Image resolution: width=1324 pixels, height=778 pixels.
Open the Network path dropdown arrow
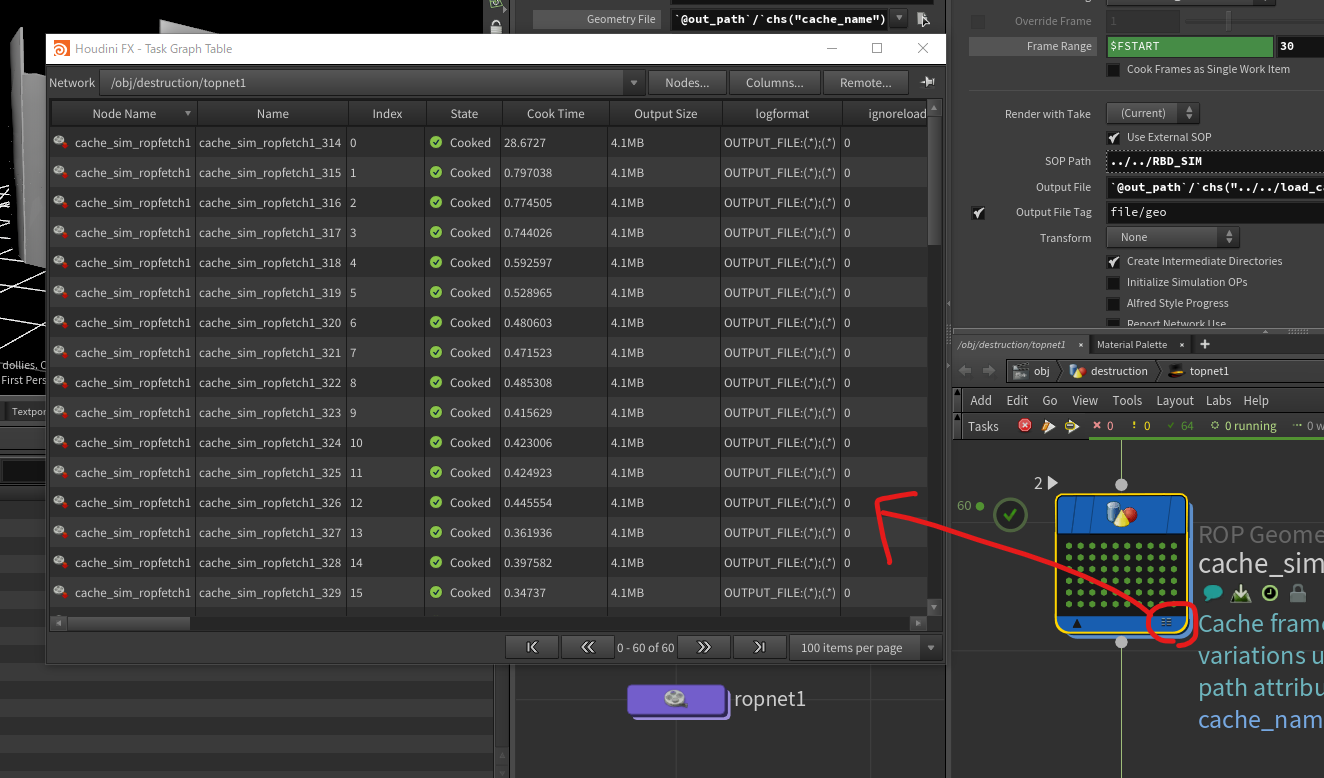[x=633, y=83]
